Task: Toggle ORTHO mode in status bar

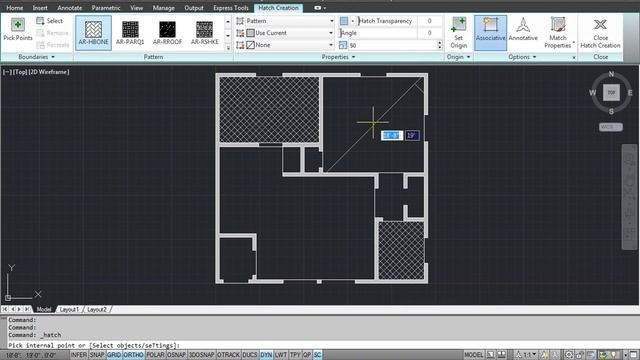Action: [133, 355]
